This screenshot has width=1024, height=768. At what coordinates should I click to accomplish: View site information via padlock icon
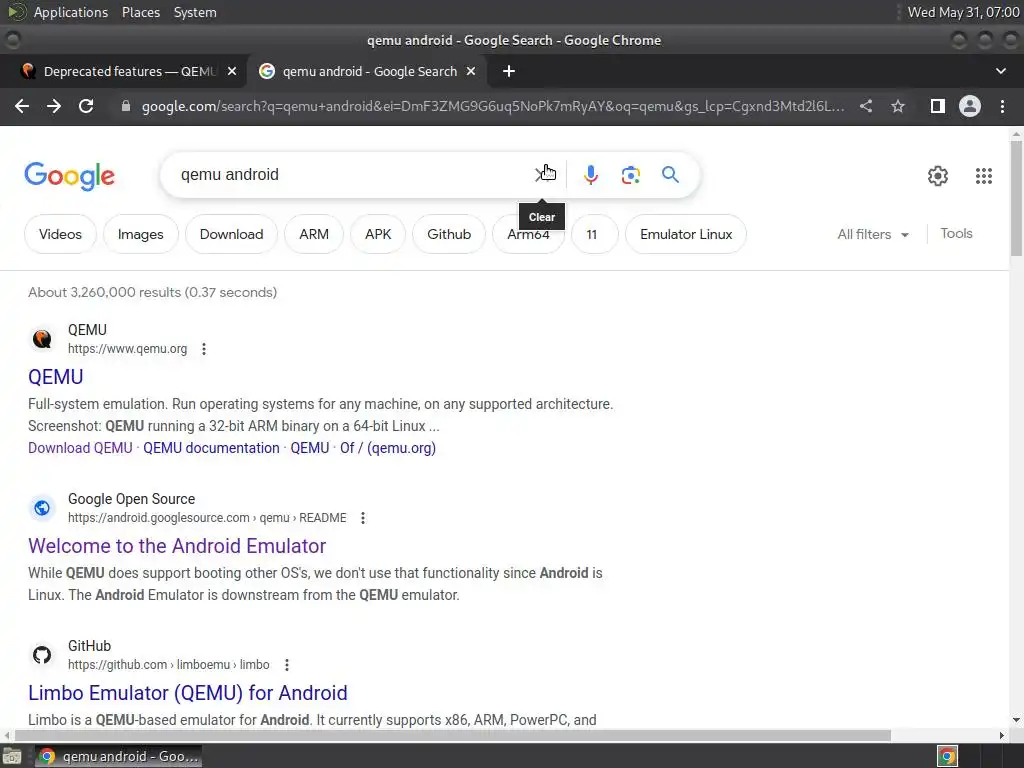coord(126,106)
